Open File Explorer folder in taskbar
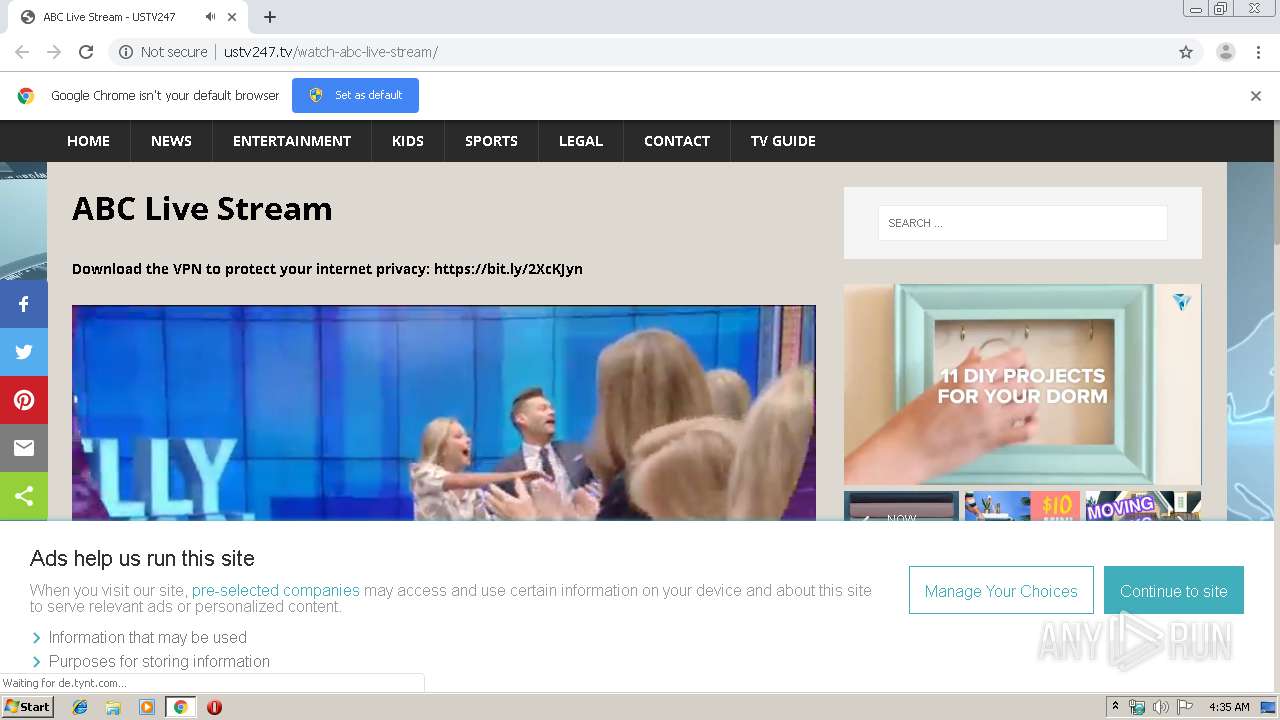 click(113, 707)
